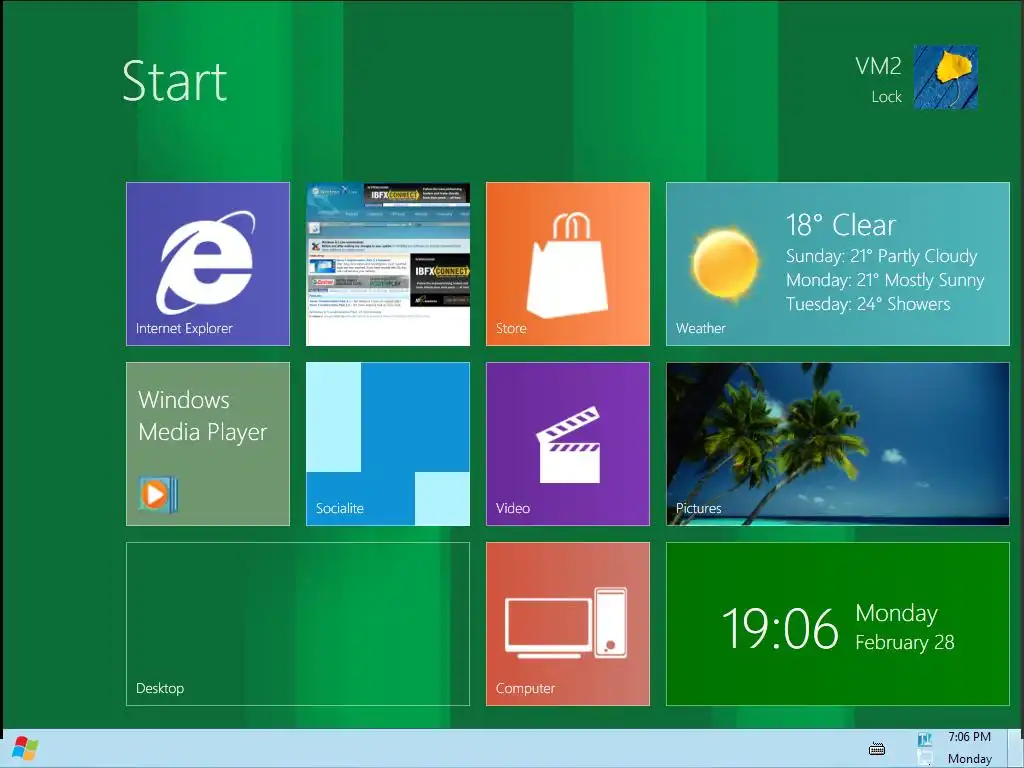The image size is (1024, 768).
Task: Open the Desktop tile
Action: tap(298, 624)
